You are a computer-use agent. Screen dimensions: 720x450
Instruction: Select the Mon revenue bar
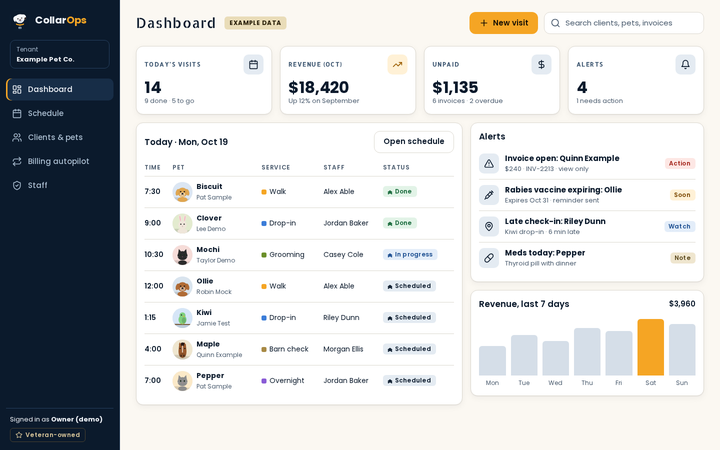[x=492, y=361]
